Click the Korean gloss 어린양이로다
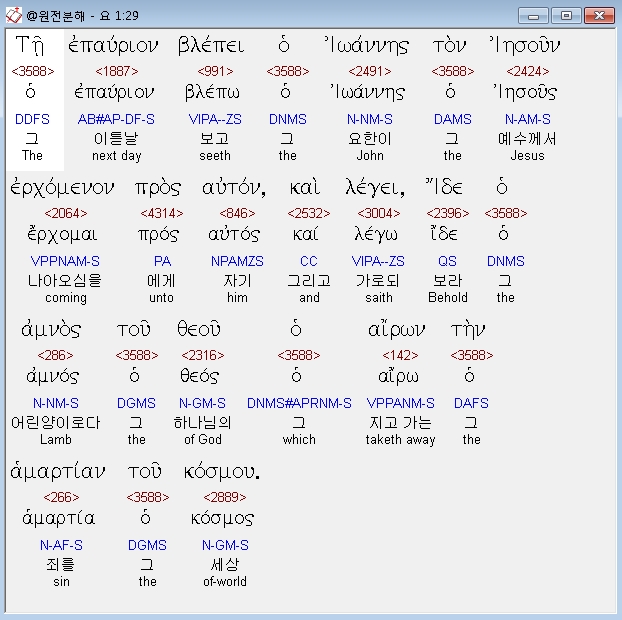The width and height of the screenshot is (622, 620). coord(56,423)
